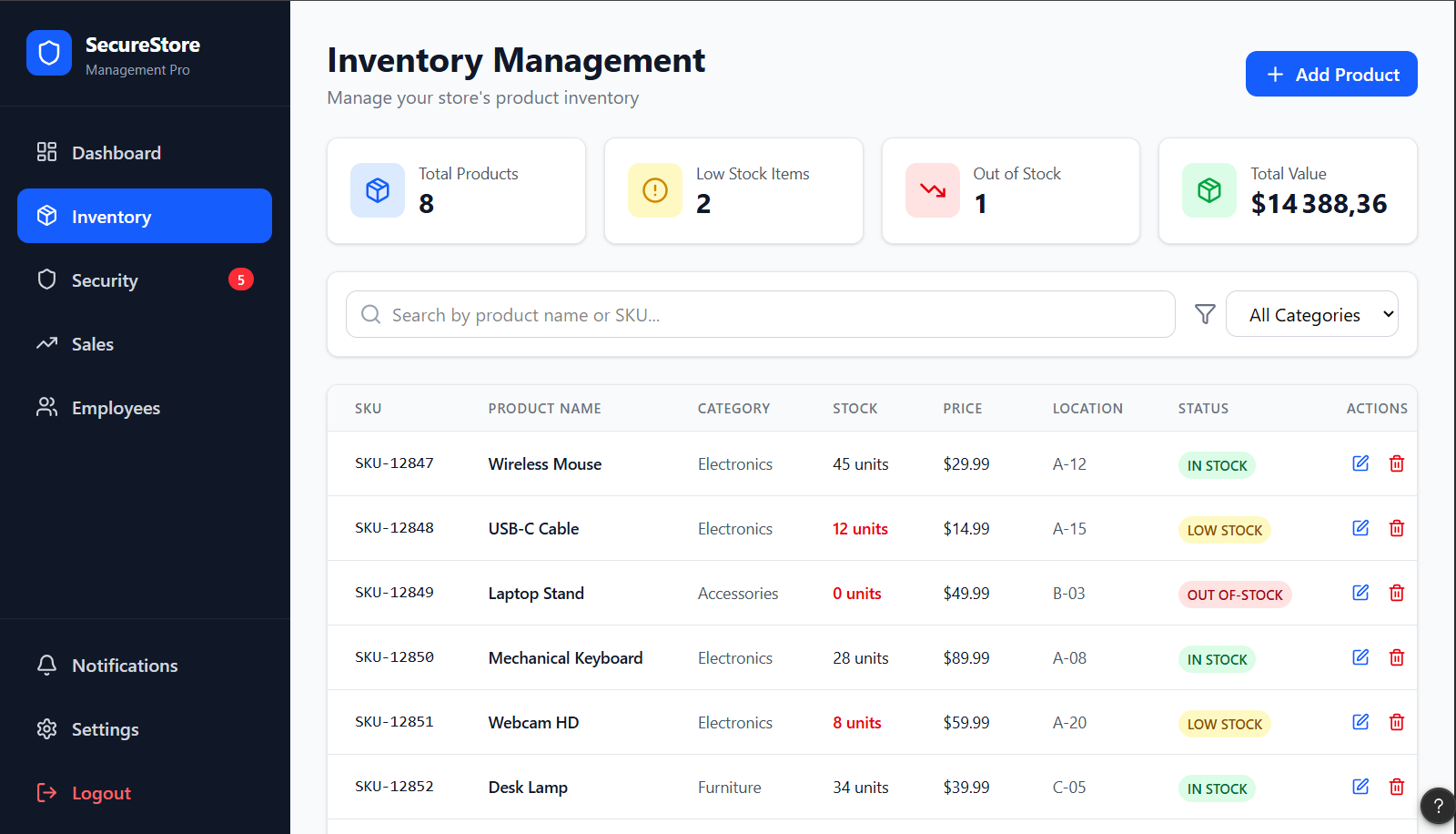Click the Add Product button

pos(1331,74)
